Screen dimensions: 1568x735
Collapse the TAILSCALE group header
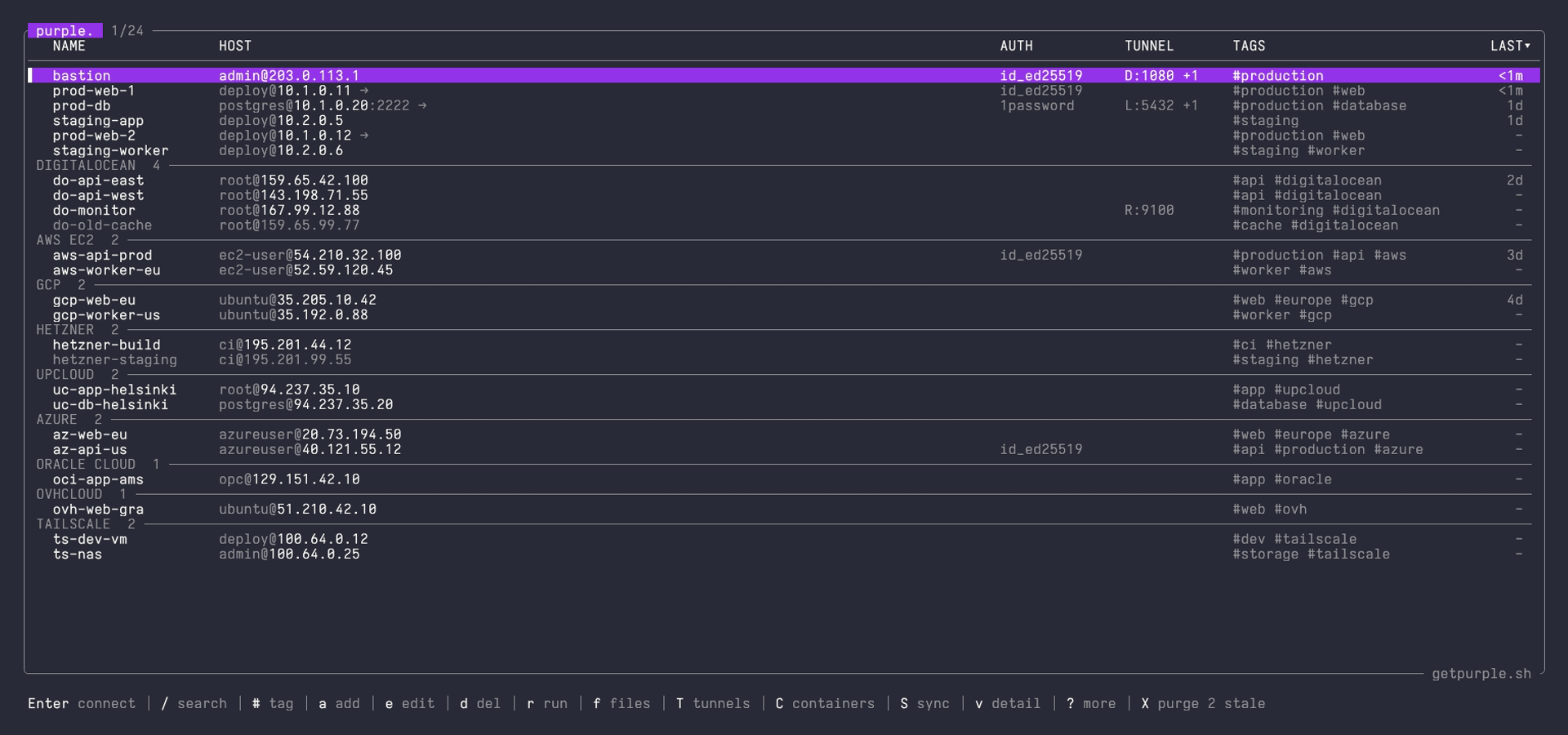[x=74, y=523]
